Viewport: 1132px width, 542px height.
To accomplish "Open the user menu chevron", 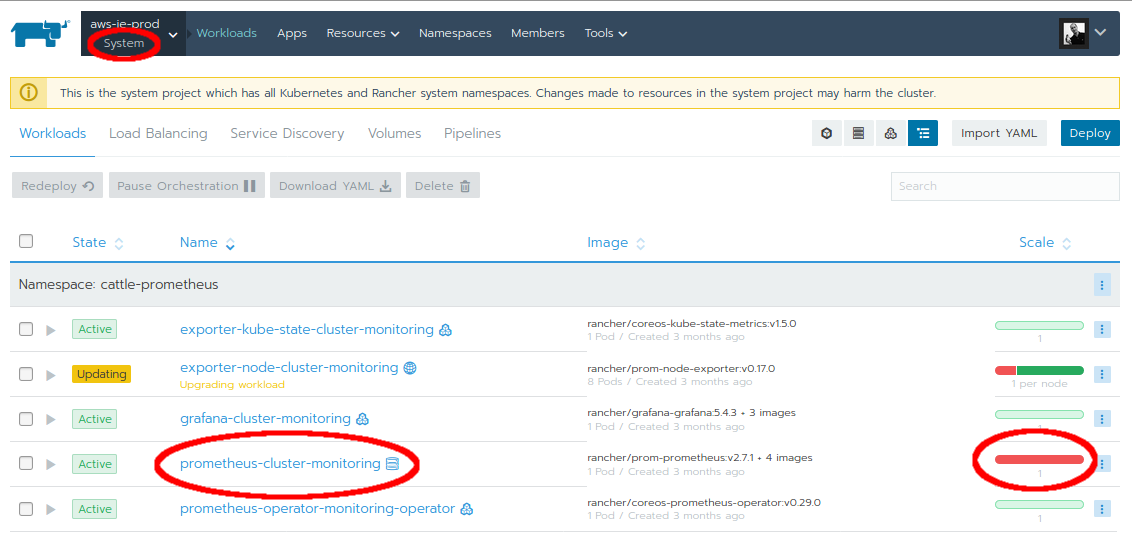I will click(x=1100, y=32).
